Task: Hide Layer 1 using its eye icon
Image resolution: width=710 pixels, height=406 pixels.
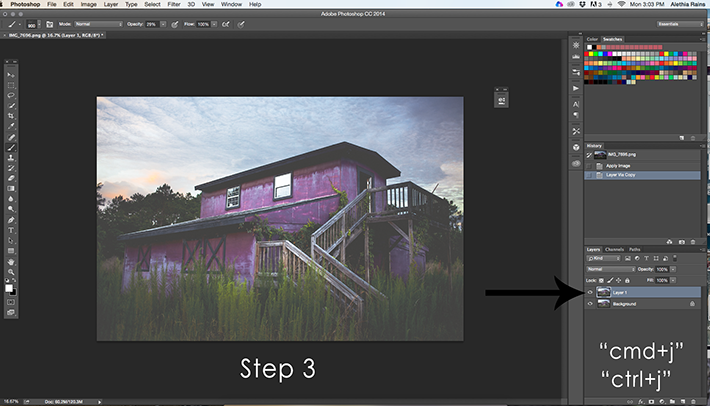Action: coord(590,292)
